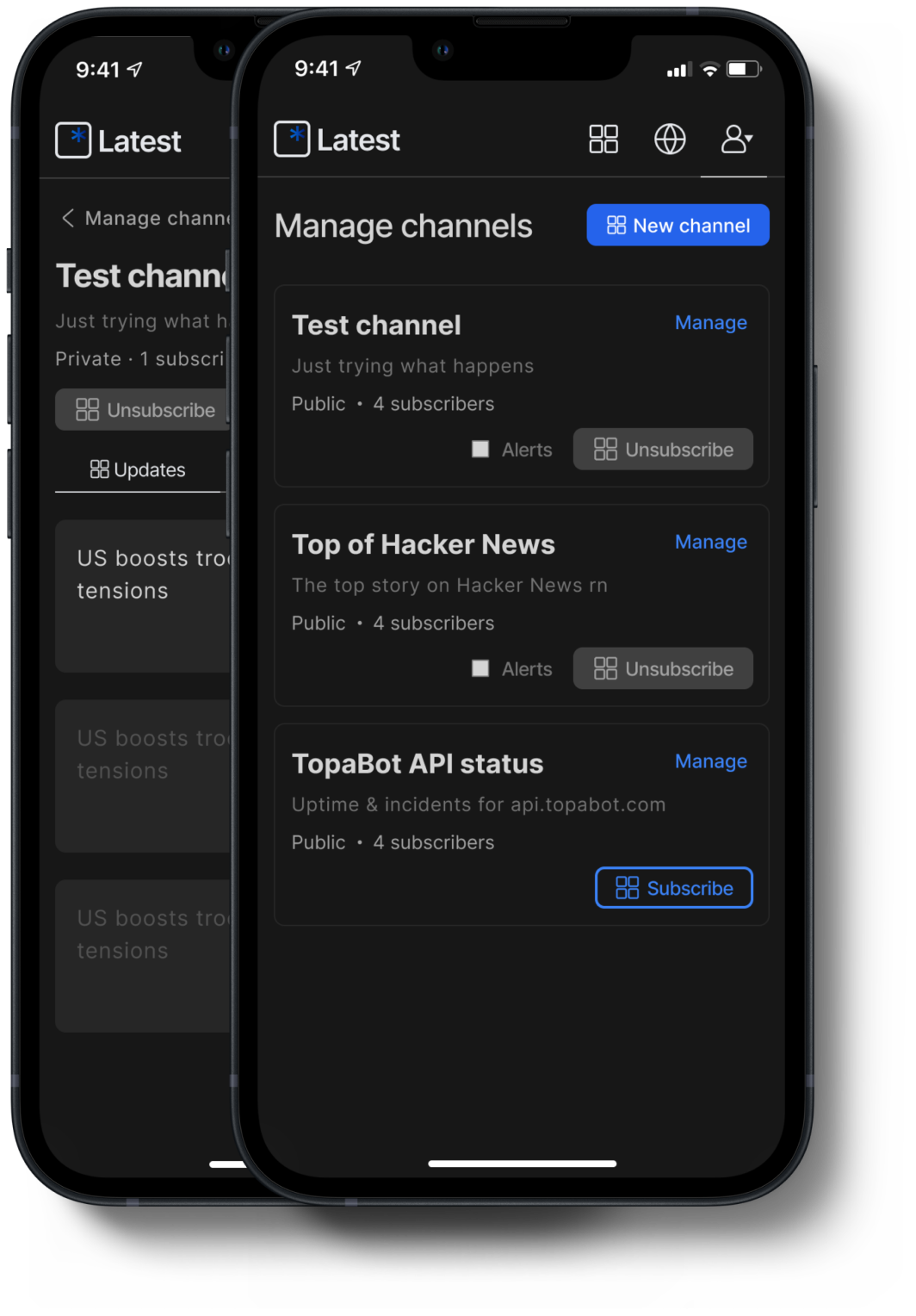Tap the front phone home indicator bar
Viewport: 916px width, 1316px height.
[523, 1164]
